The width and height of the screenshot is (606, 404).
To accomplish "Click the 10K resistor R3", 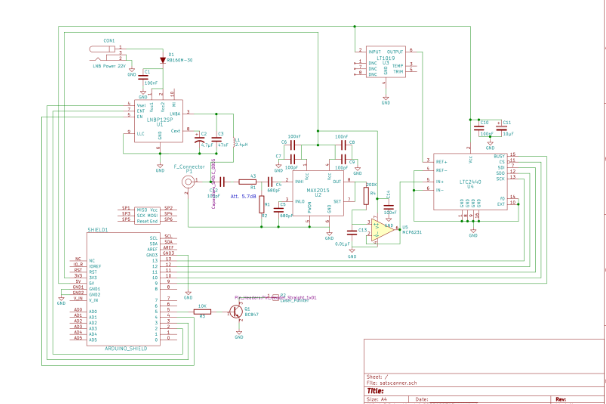I will tap(201, 311).
